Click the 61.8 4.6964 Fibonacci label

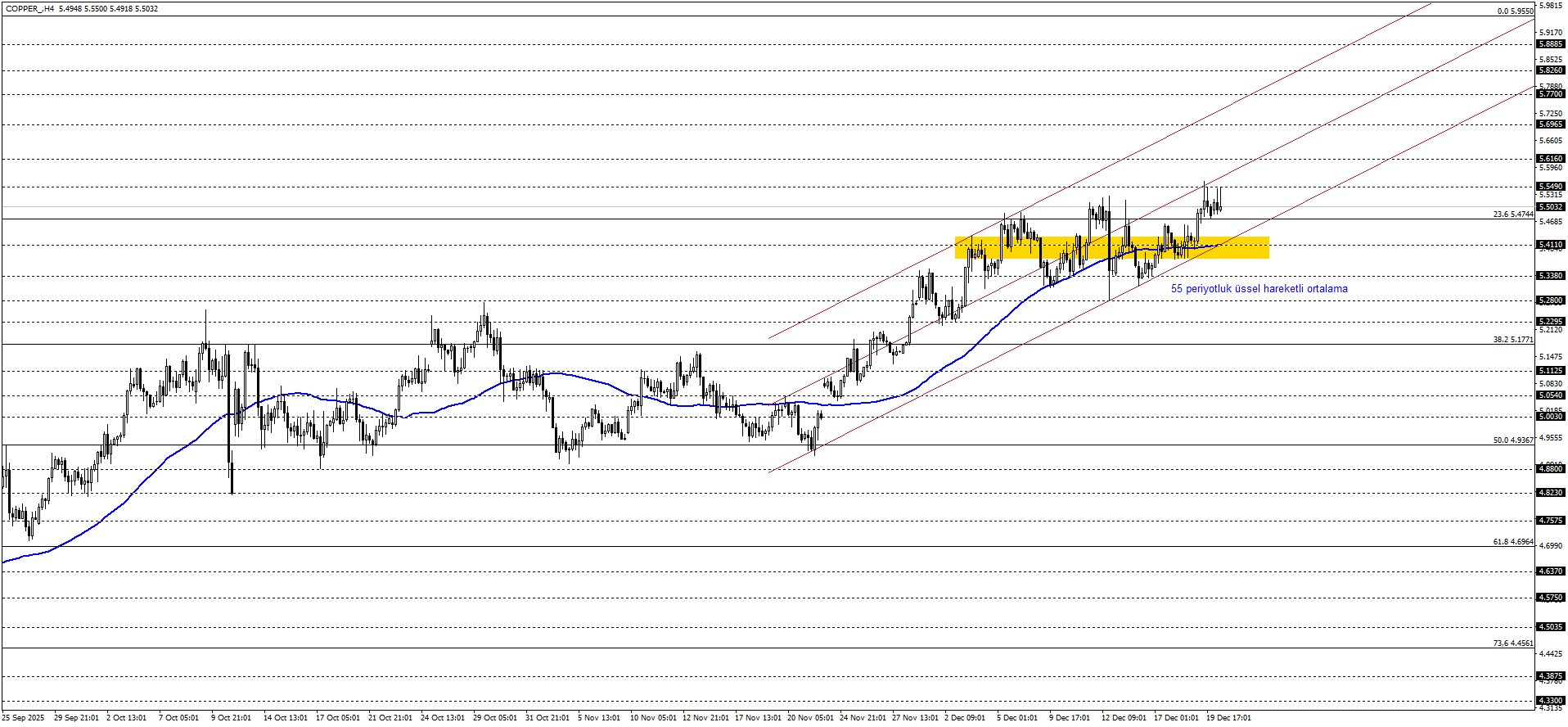tap(1513, 542)
